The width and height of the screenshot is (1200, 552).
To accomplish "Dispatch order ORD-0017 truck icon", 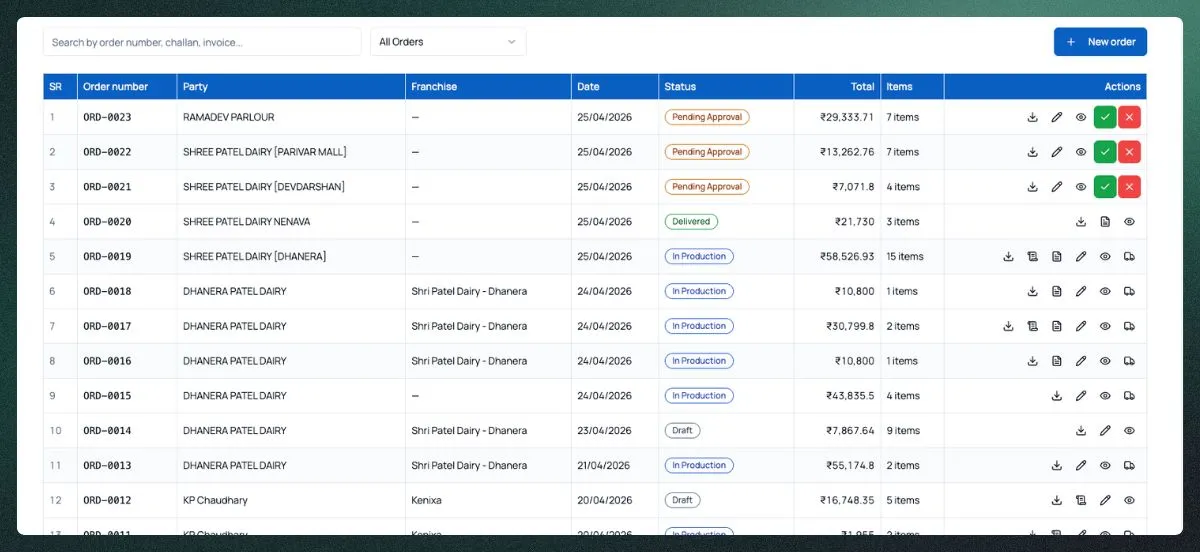I will pos(1129,326).
